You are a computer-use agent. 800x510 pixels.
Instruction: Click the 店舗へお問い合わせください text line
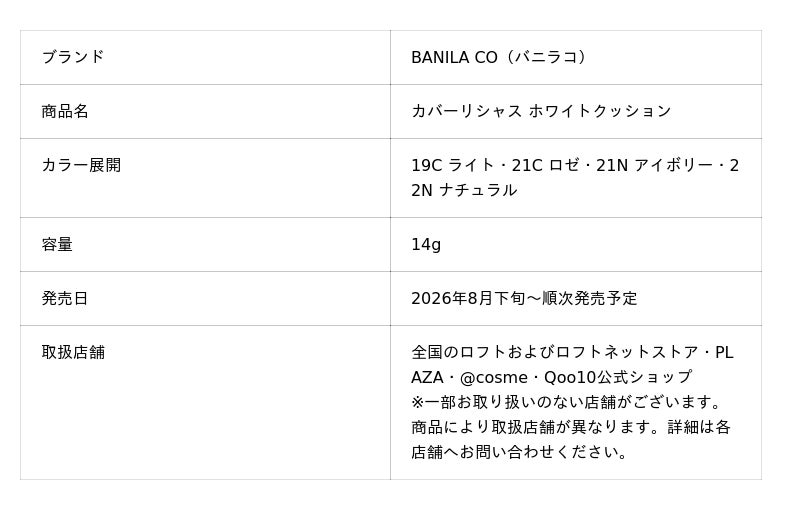[x=519, y=452]
